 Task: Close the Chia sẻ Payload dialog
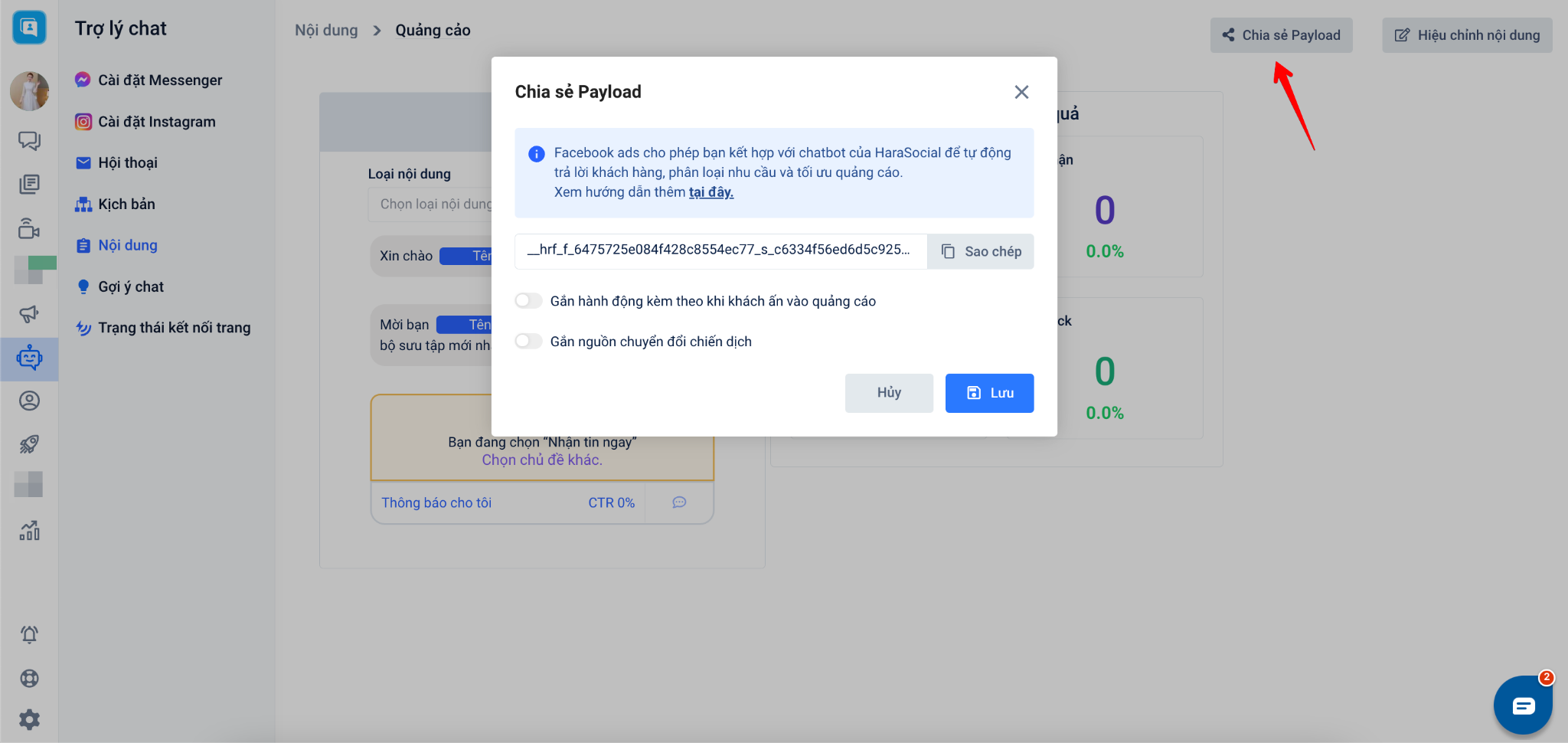[x=1021, y=92]
